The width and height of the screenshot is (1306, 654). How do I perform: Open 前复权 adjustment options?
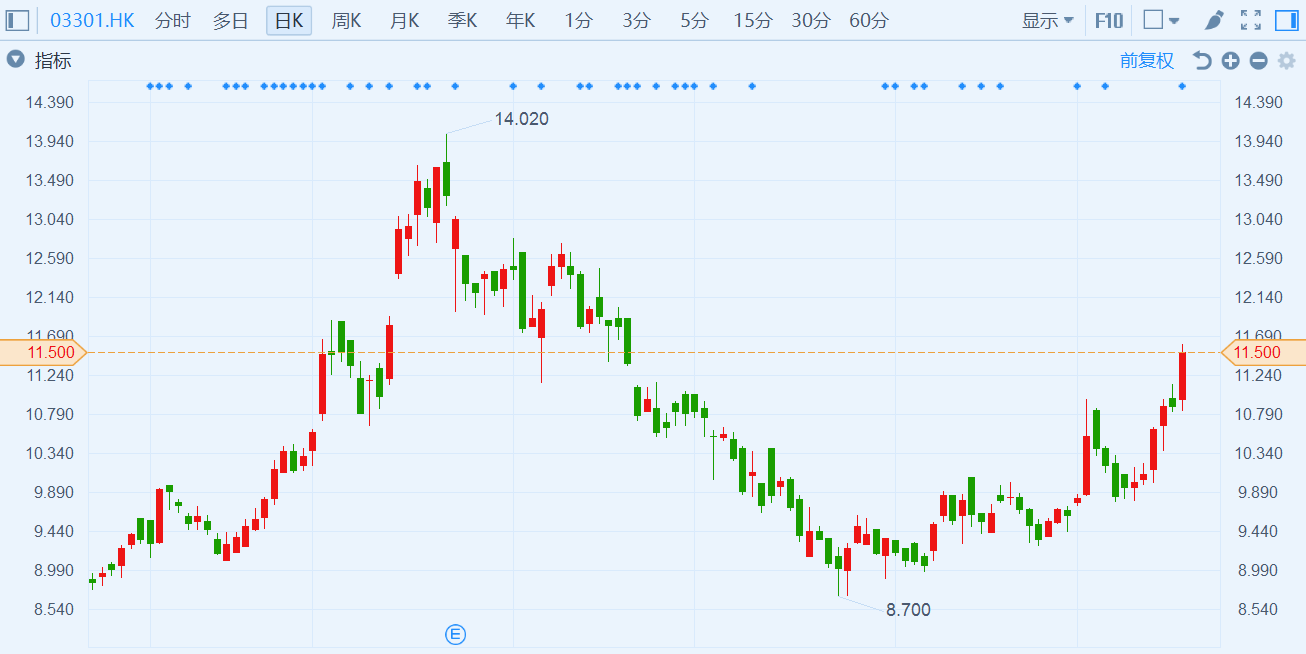[x=1147, y=61]
